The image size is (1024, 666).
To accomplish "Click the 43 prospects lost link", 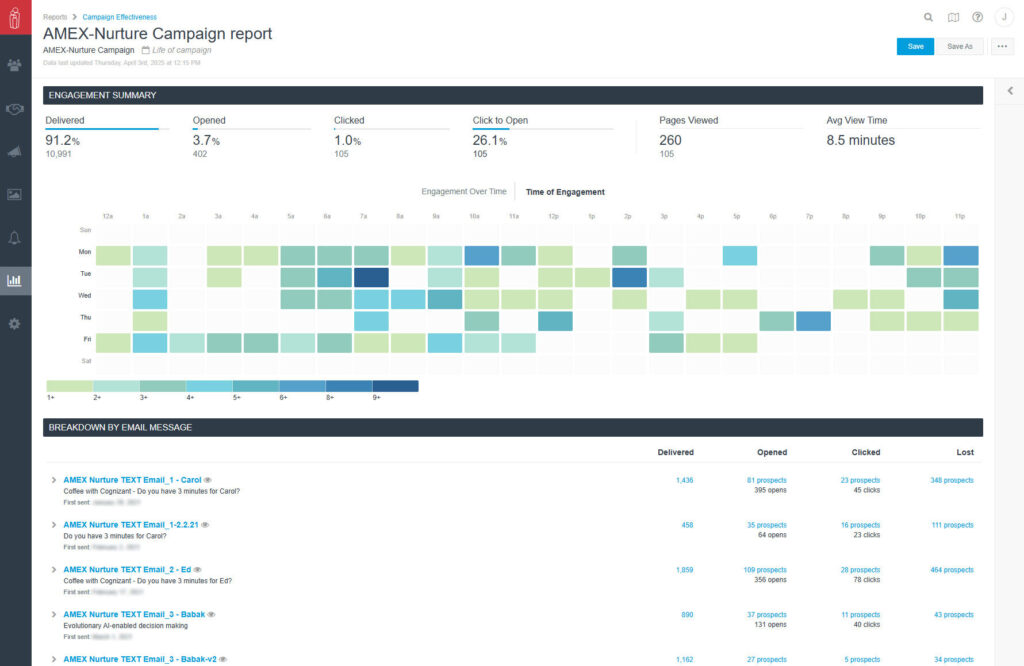I will pos(953,615).
